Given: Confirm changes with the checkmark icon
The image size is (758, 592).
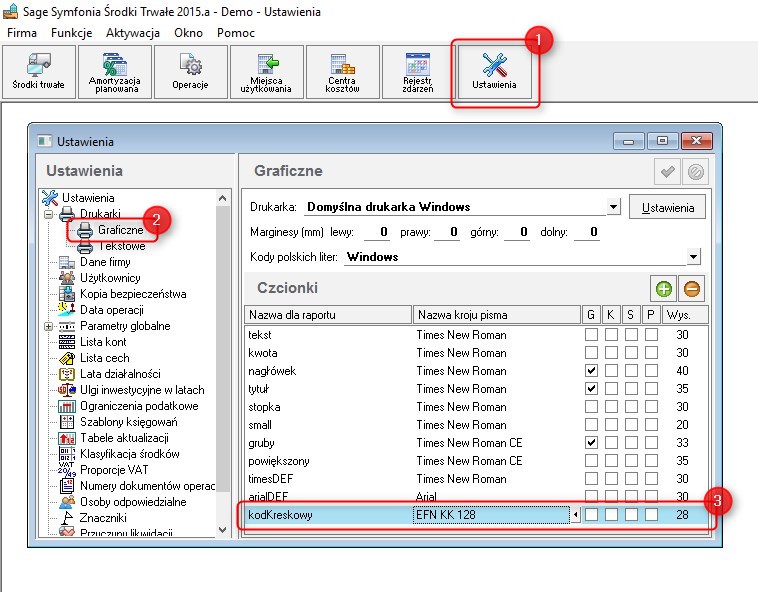Looking at the screenshot, I should click(668, 172).
